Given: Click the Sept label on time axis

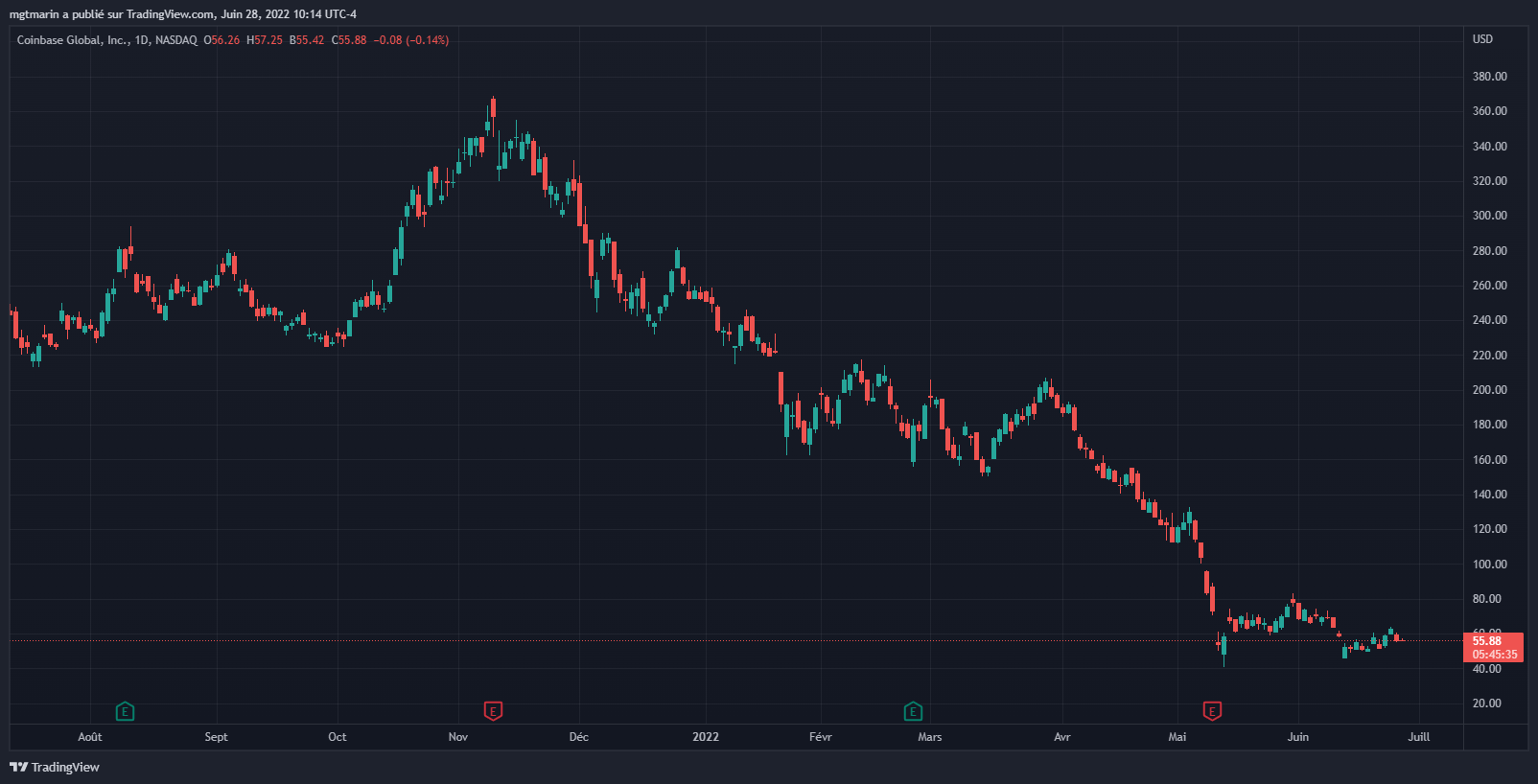Looking at the screenshot, I should [x=216, y=737].
